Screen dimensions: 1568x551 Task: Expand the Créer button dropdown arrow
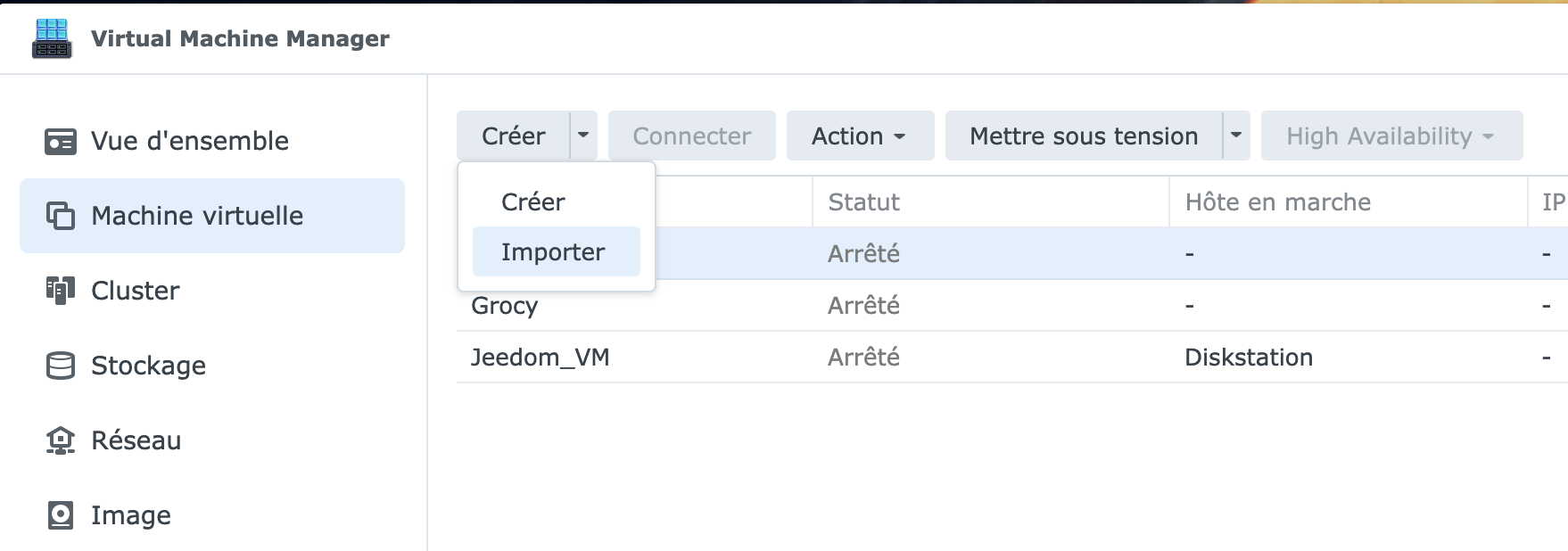tap(583, 136)
